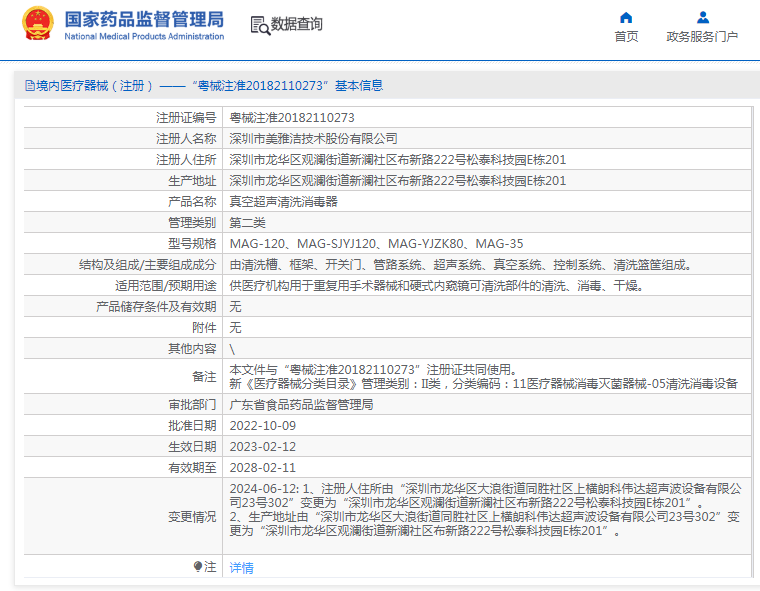Click the expiry date 2028-02-11
The height and width of the screenshot is (591, 760).
click(x=262, y=467)
